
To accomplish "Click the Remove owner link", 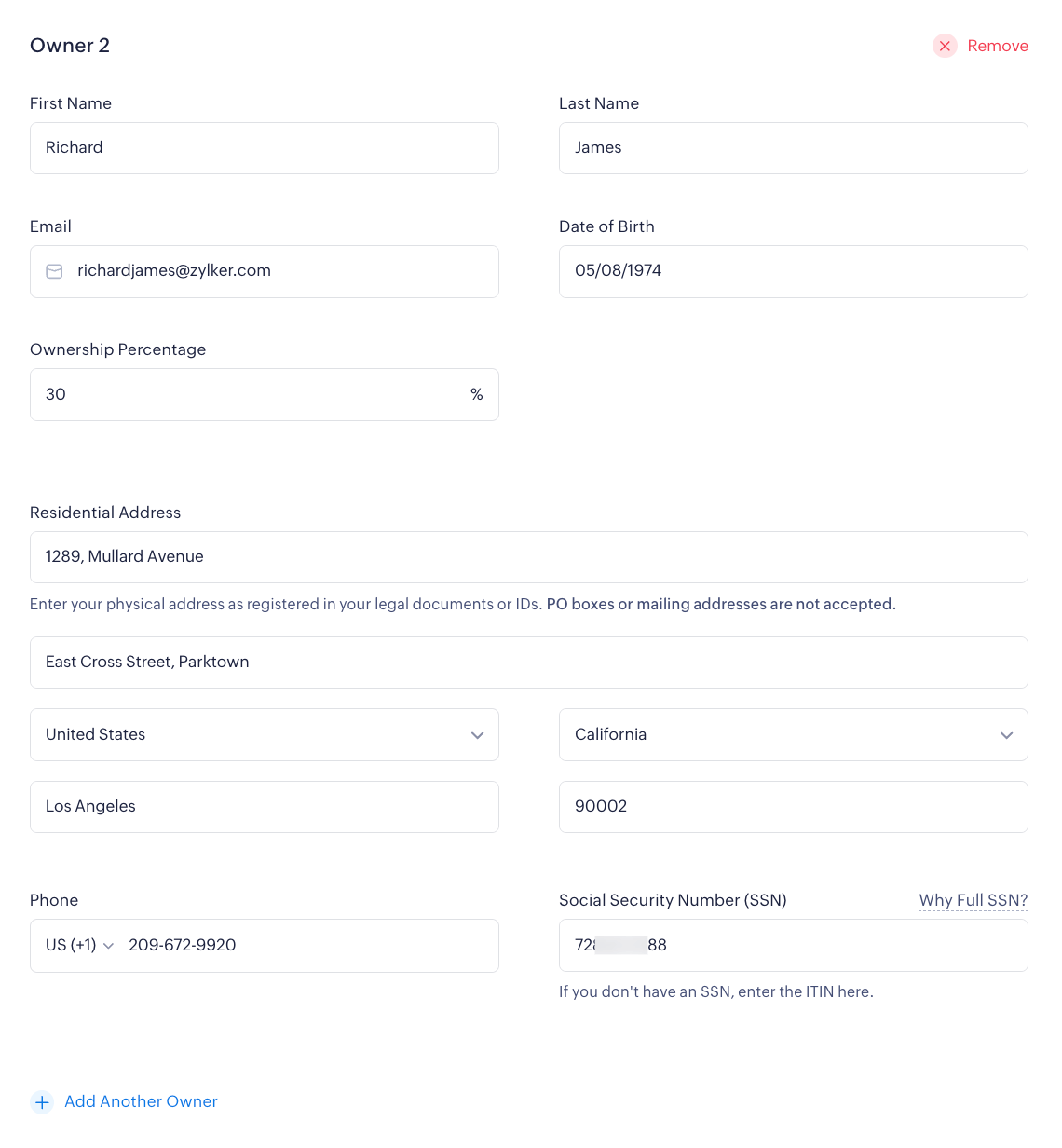I will (997, 46).
